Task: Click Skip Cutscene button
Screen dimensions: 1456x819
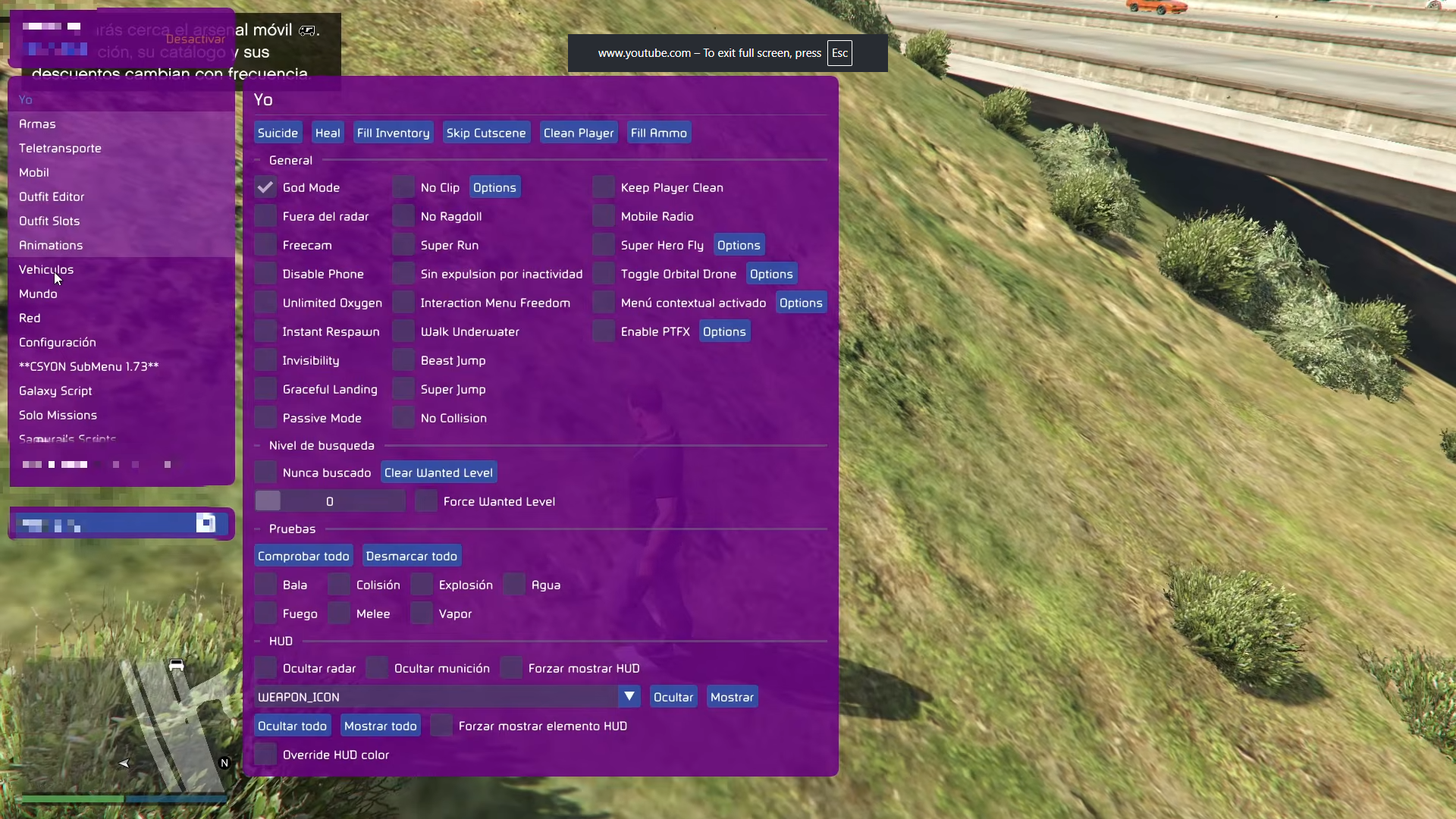Action: pos(486,133)
